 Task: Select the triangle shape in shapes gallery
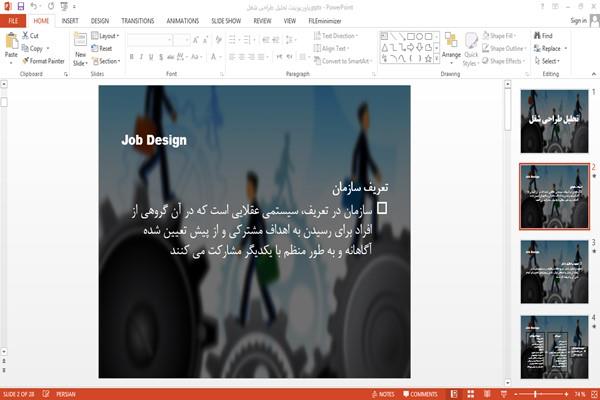[385, 47]
